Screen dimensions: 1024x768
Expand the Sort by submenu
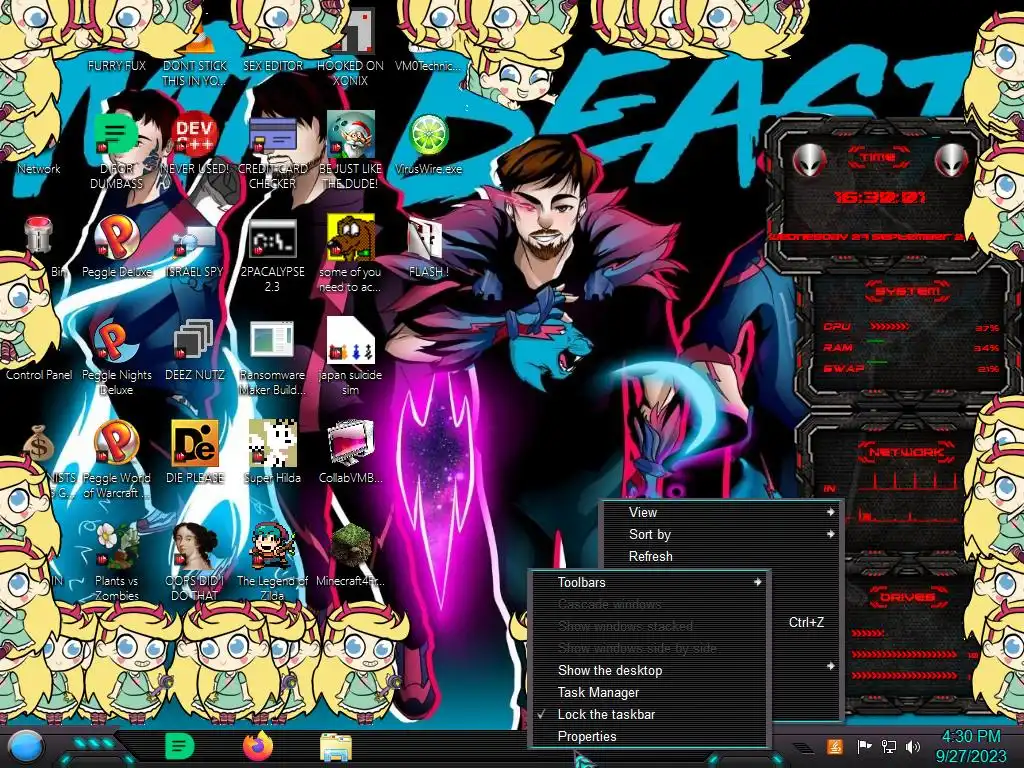[722, 534]
